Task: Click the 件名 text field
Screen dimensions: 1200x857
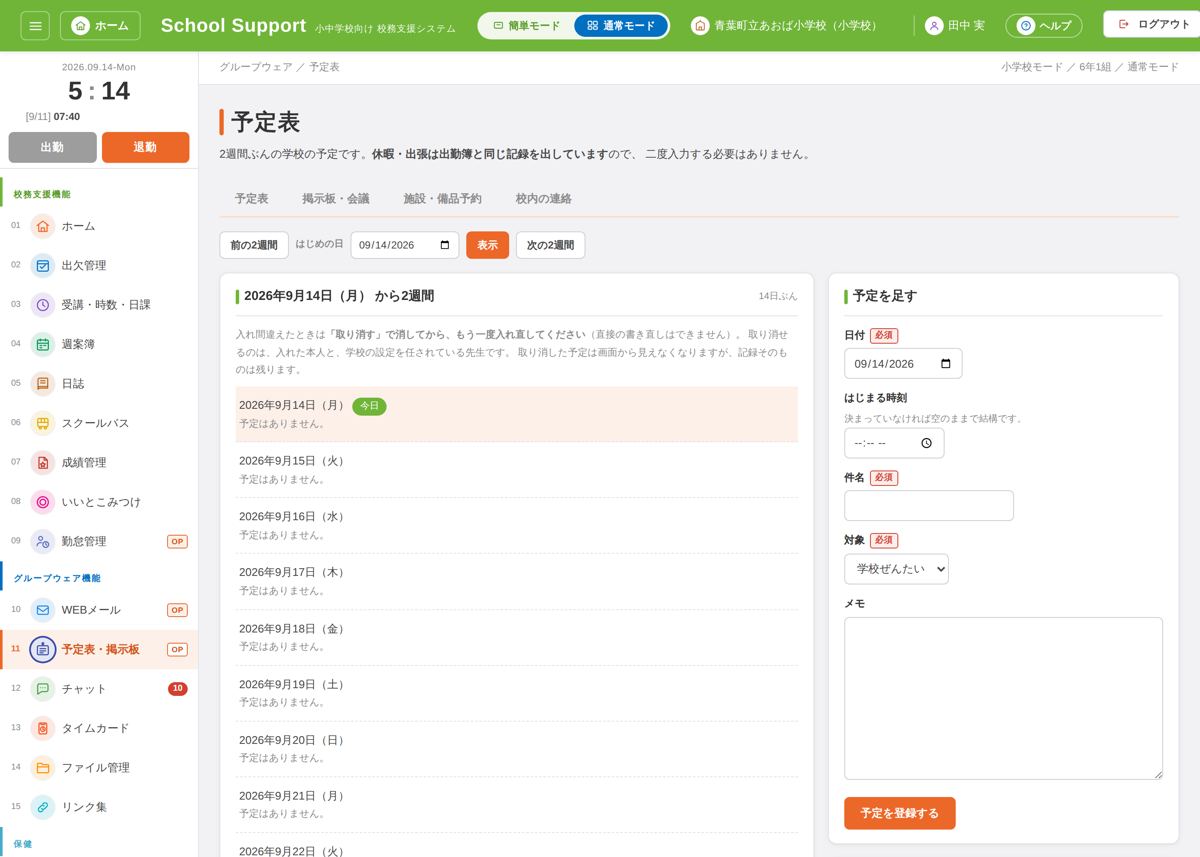Action: 929,505
